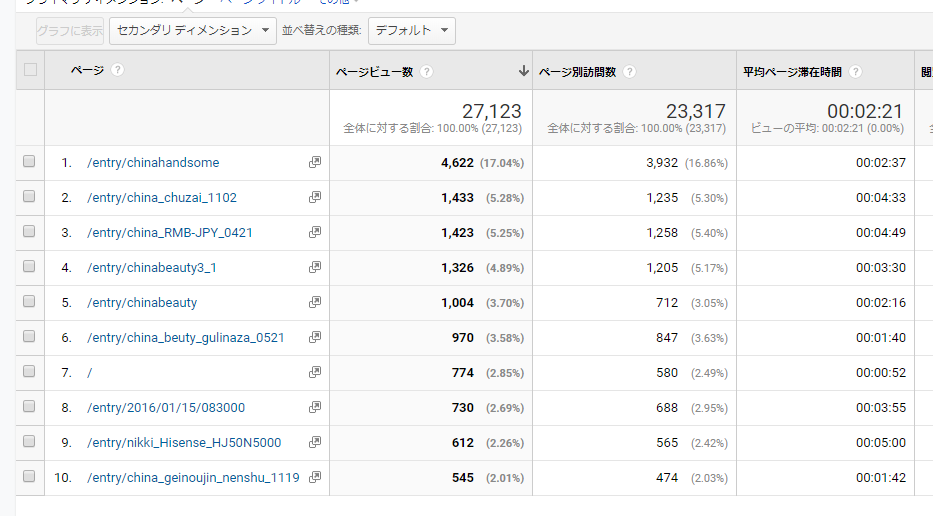This screenshot has height=516, width=933.
Task: Sort by 平均ページ滞在時間 column header
Action: (792, 71)
